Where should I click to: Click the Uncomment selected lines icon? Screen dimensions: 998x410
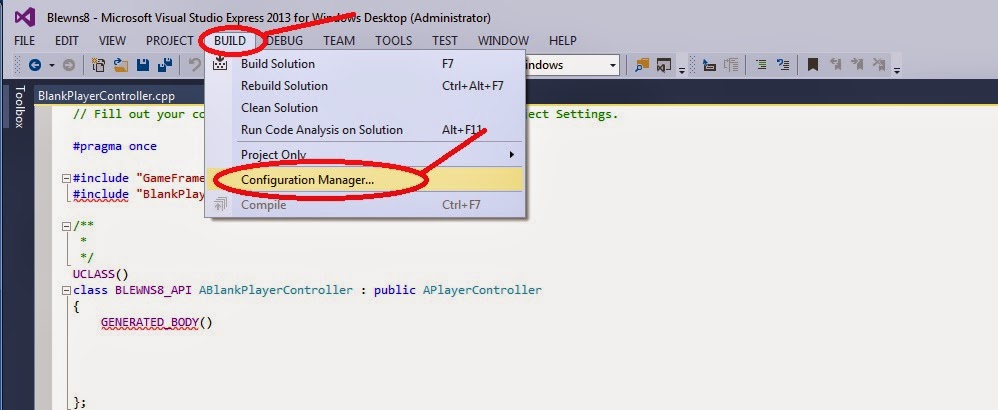coord(784,65)
